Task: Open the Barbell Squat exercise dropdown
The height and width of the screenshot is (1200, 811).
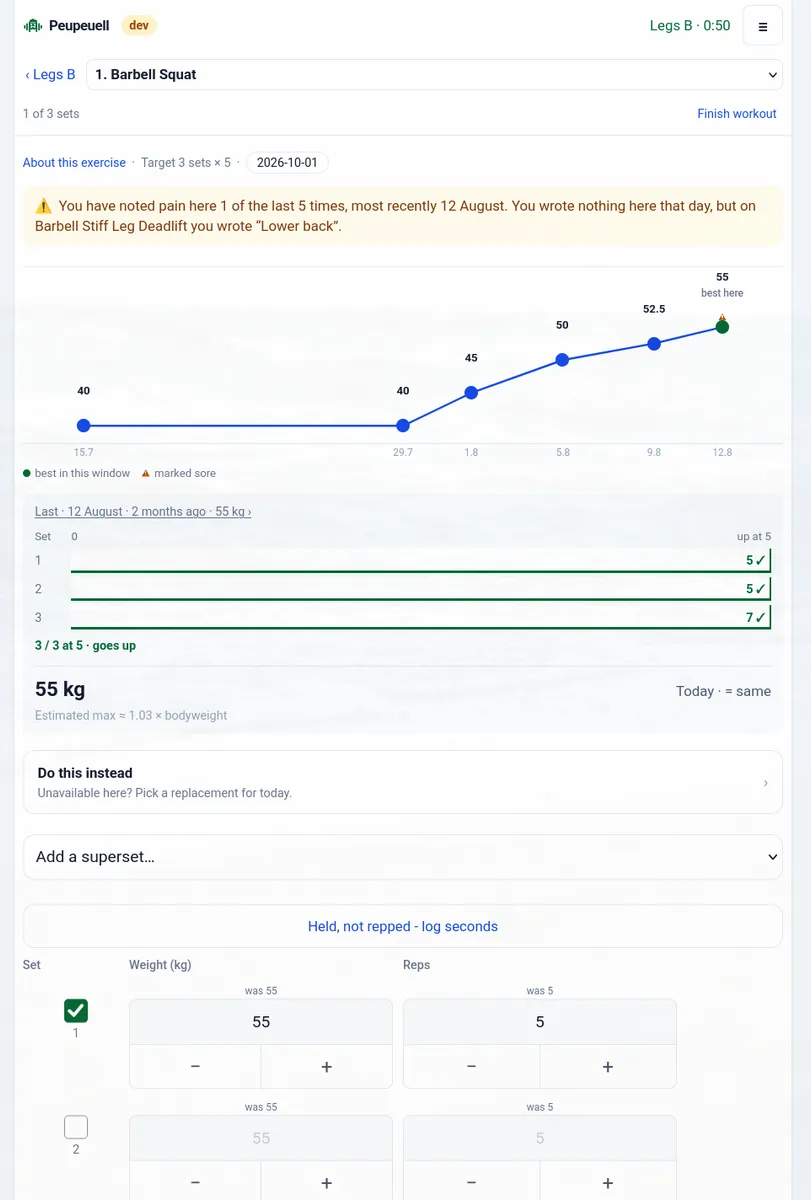Action: (x=434, y=74)
